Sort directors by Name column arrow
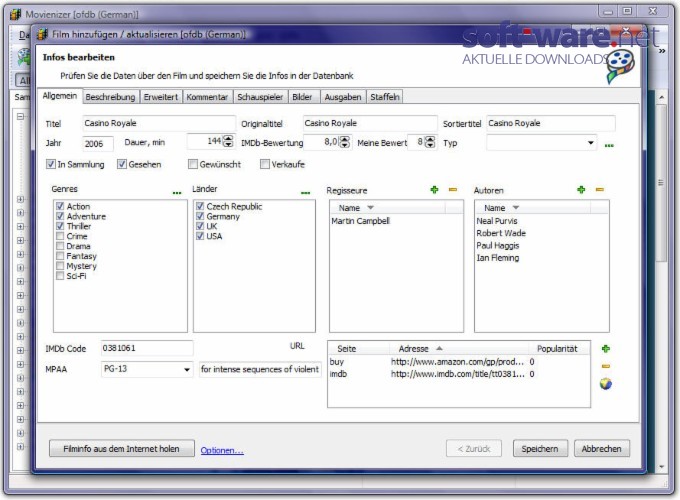The width and height of the screenshot is (680, 500). tap(370, 207)
